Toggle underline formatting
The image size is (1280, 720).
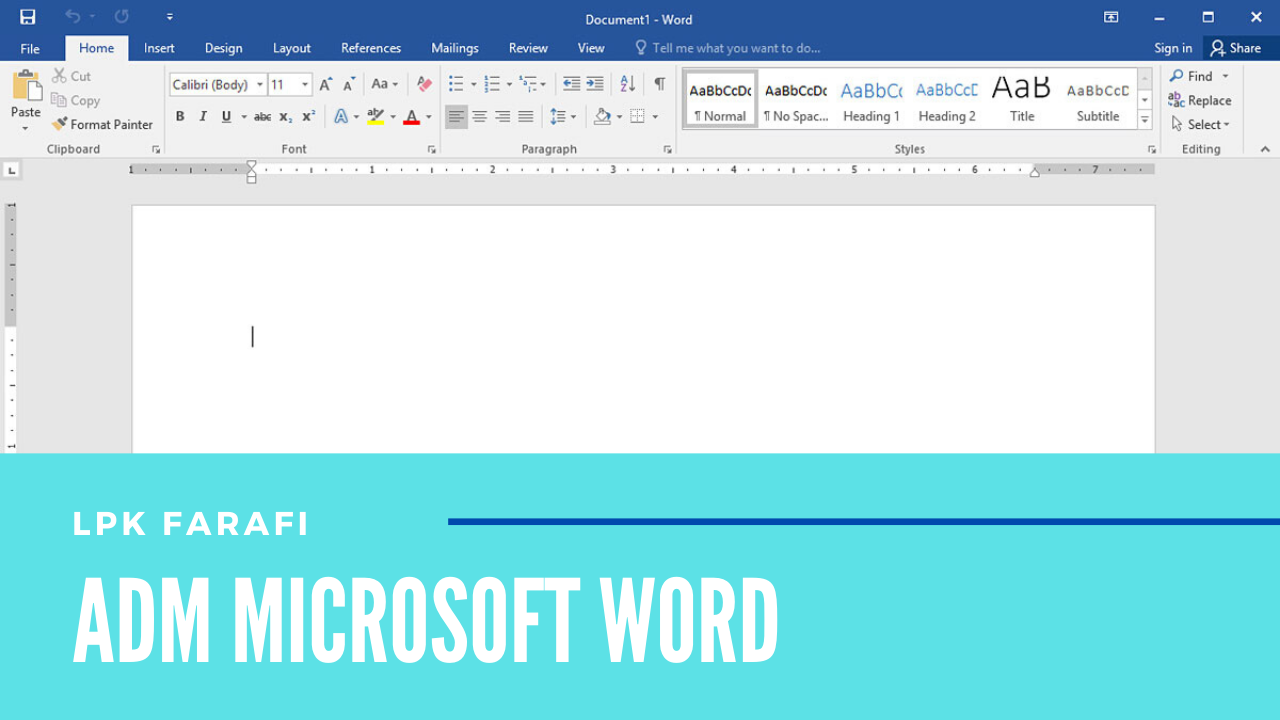pyautogui.click(x=227, y=117)
